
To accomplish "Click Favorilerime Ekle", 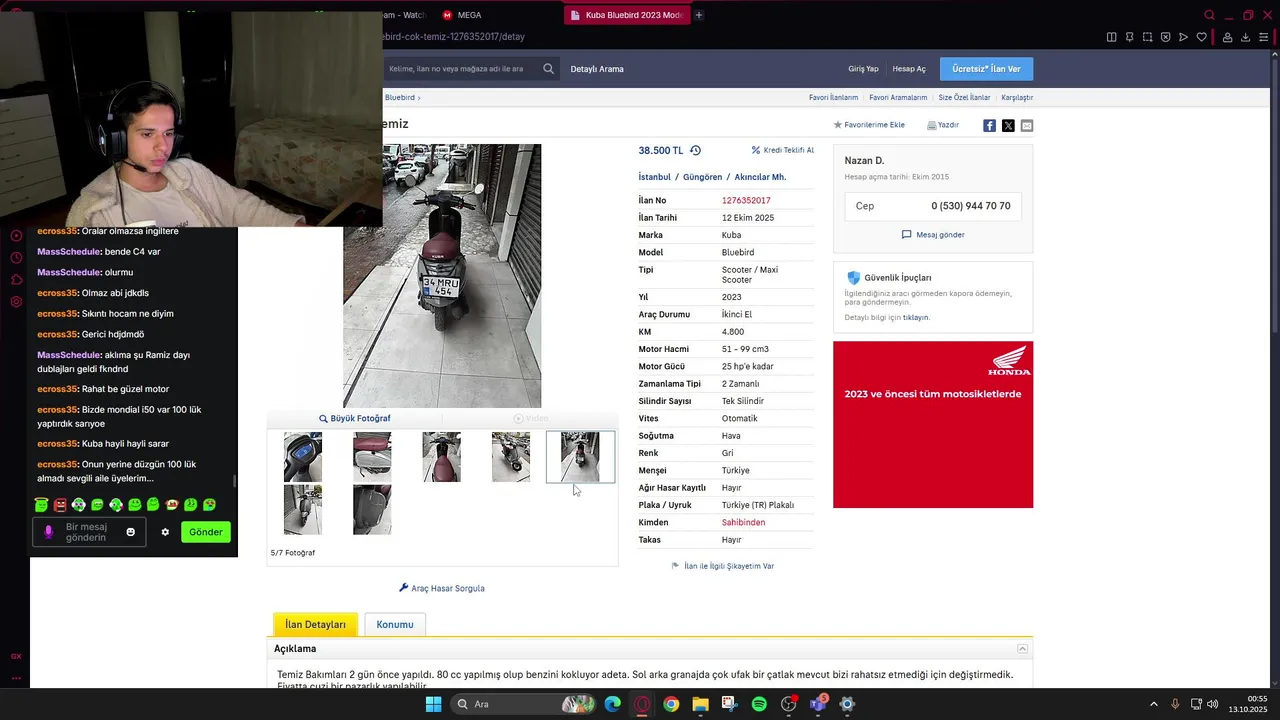I will 869,125.
